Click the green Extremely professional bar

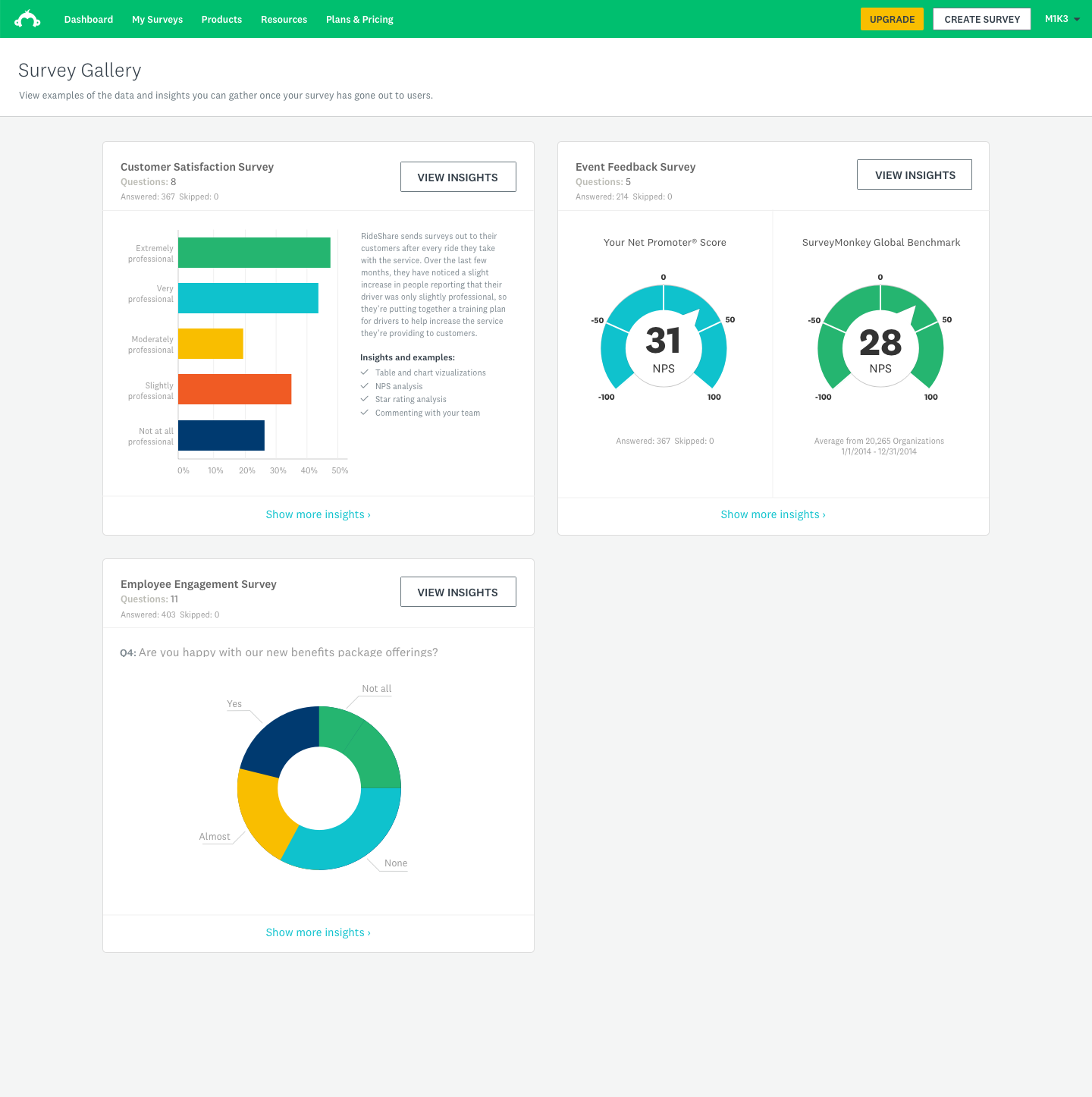254,253
